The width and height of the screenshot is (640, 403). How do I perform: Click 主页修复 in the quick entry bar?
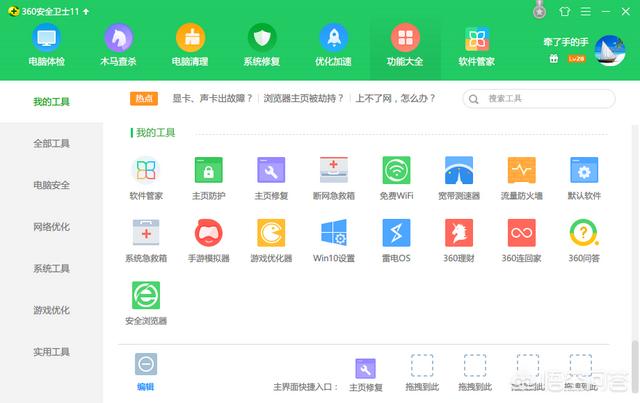pyautogui.click(x=366, y=375)
